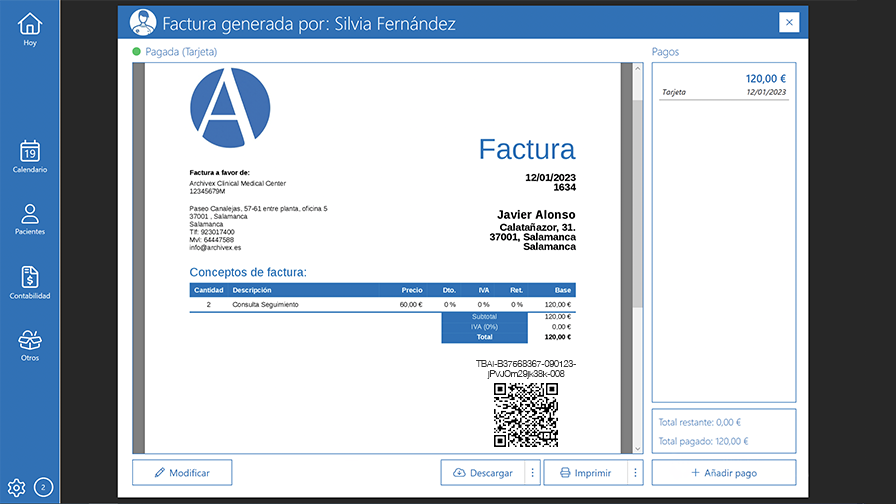The height and width of the screenshot is (504, 896).
Task: Open the Hoy home icon
Action: [x=30, y=28]
